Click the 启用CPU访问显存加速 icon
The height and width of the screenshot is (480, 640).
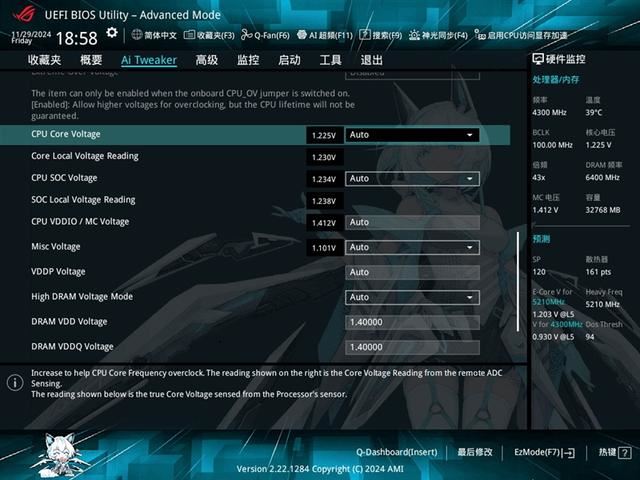(x=480, y=35)
